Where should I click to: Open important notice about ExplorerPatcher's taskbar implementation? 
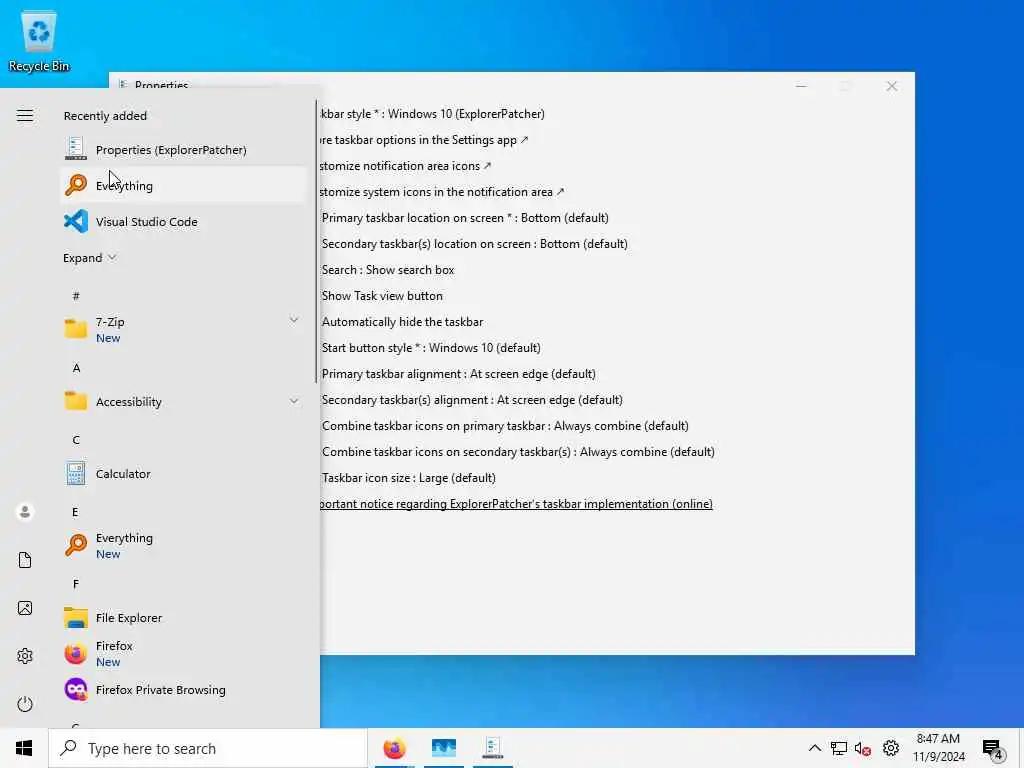coord(517,504)
